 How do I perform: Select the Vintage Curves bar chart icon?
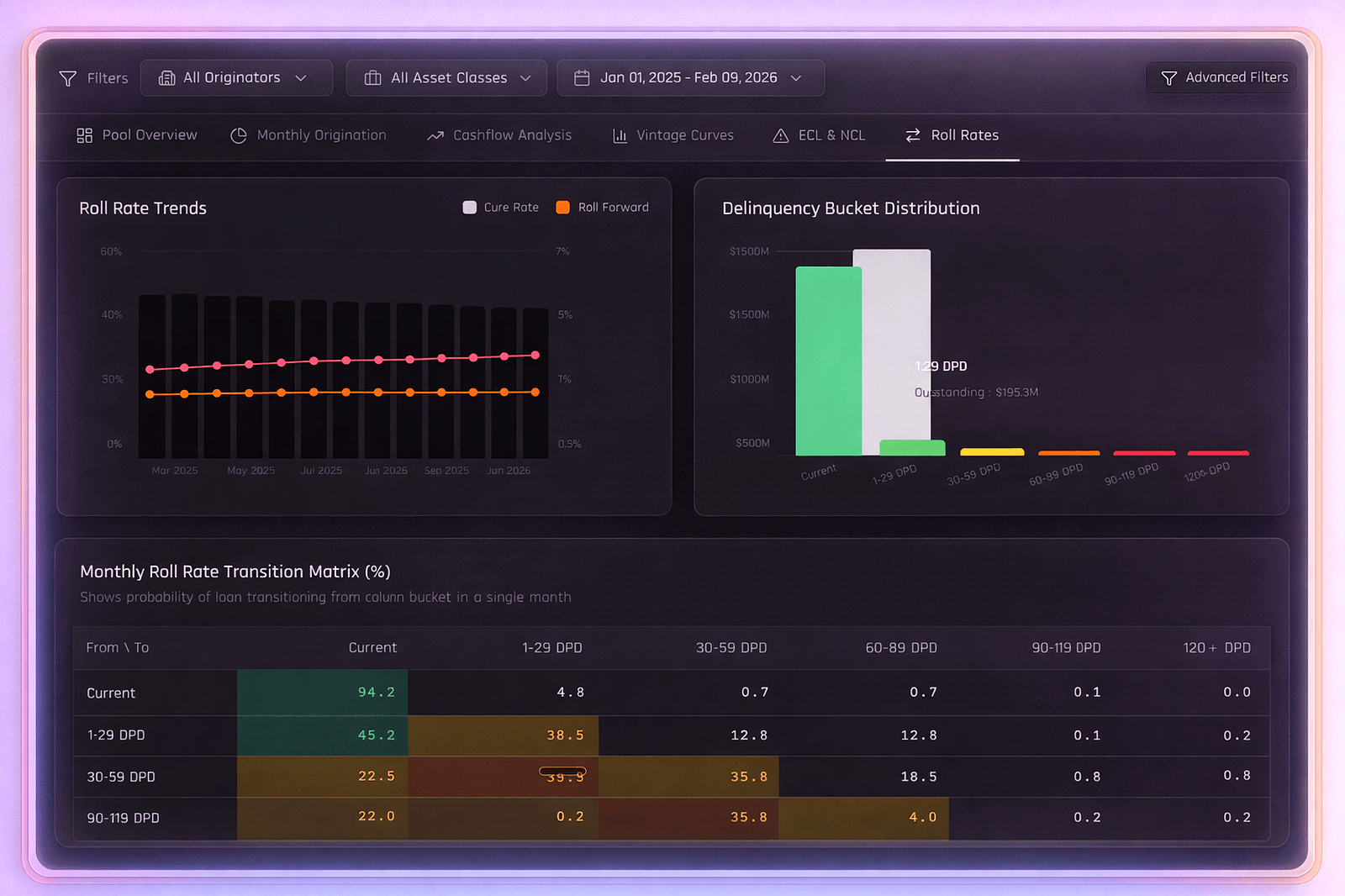coord(619,135)
